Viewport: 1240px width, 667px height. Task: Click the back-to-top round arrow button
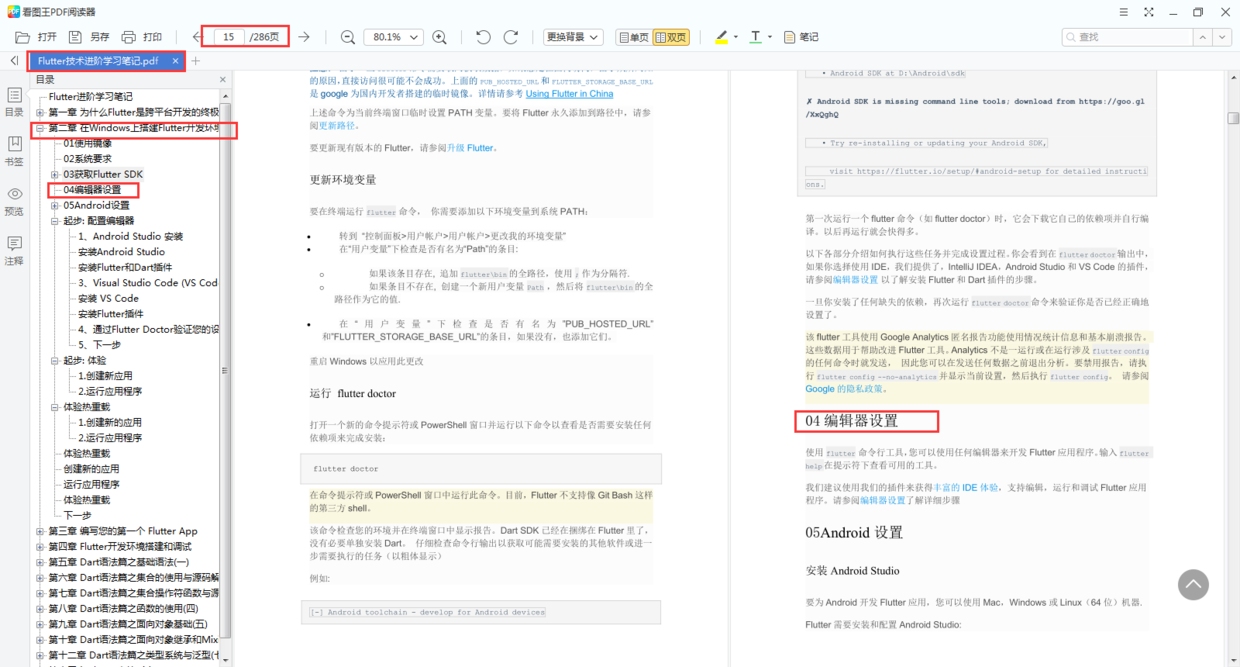tap(1193, 585)
